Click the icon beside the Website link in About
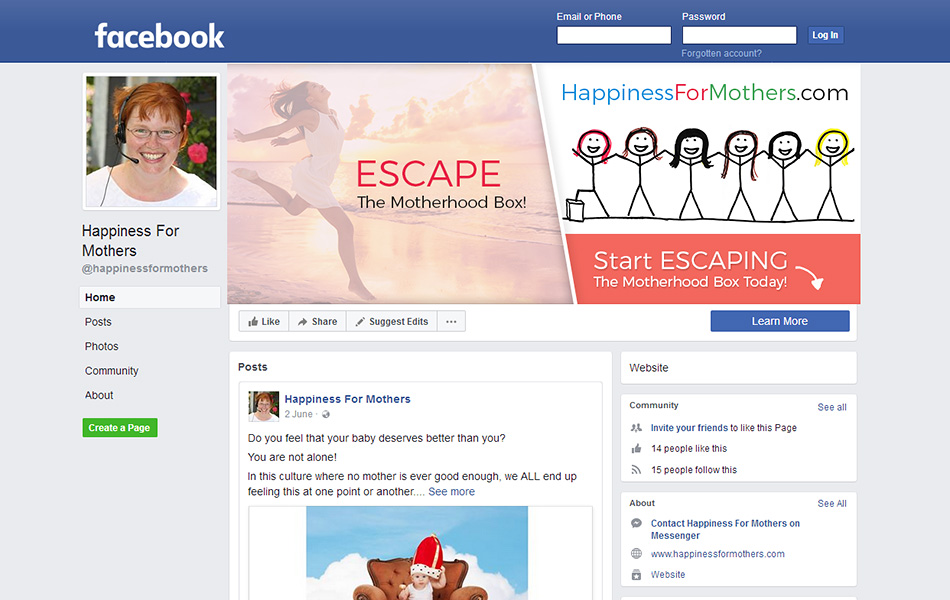 [x=636, y=575]
